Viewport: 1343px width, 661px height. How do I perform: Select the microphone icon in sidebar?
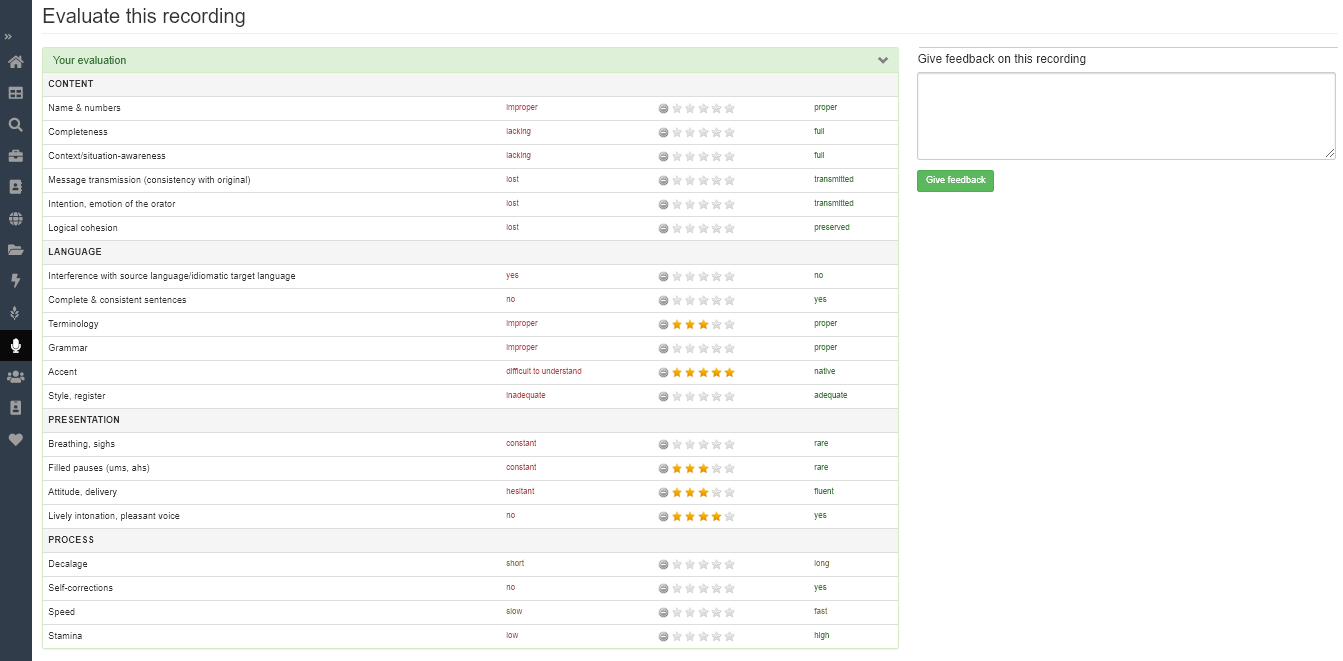point(15,345)
